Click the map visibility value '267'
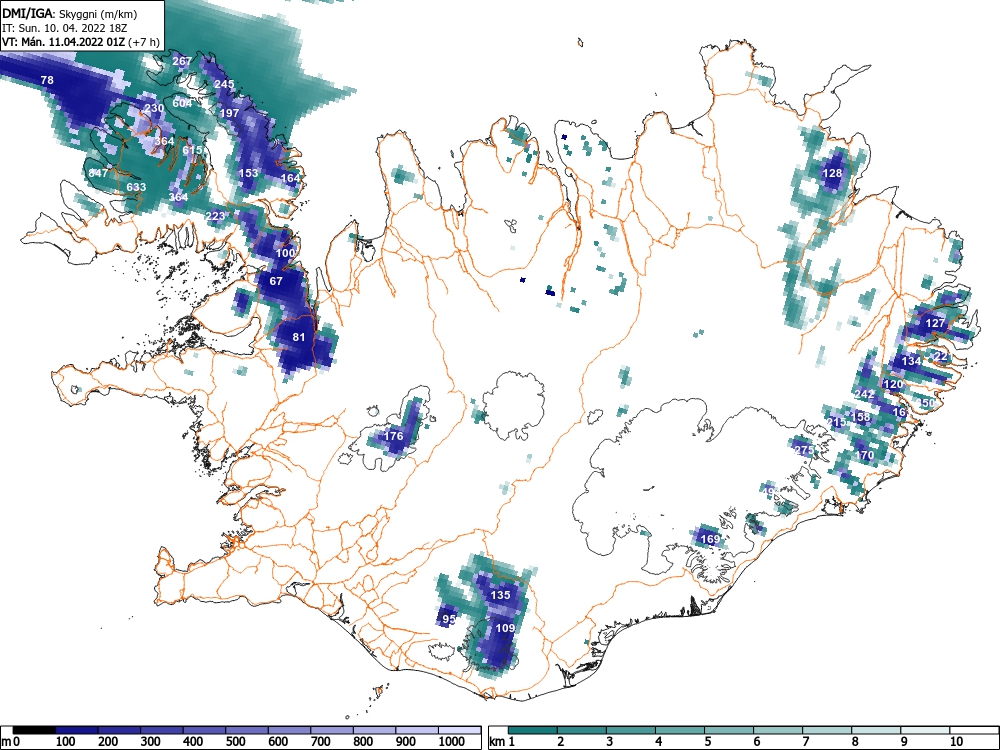This screenshot has width=1000, height=750. (x=182, y=61)
